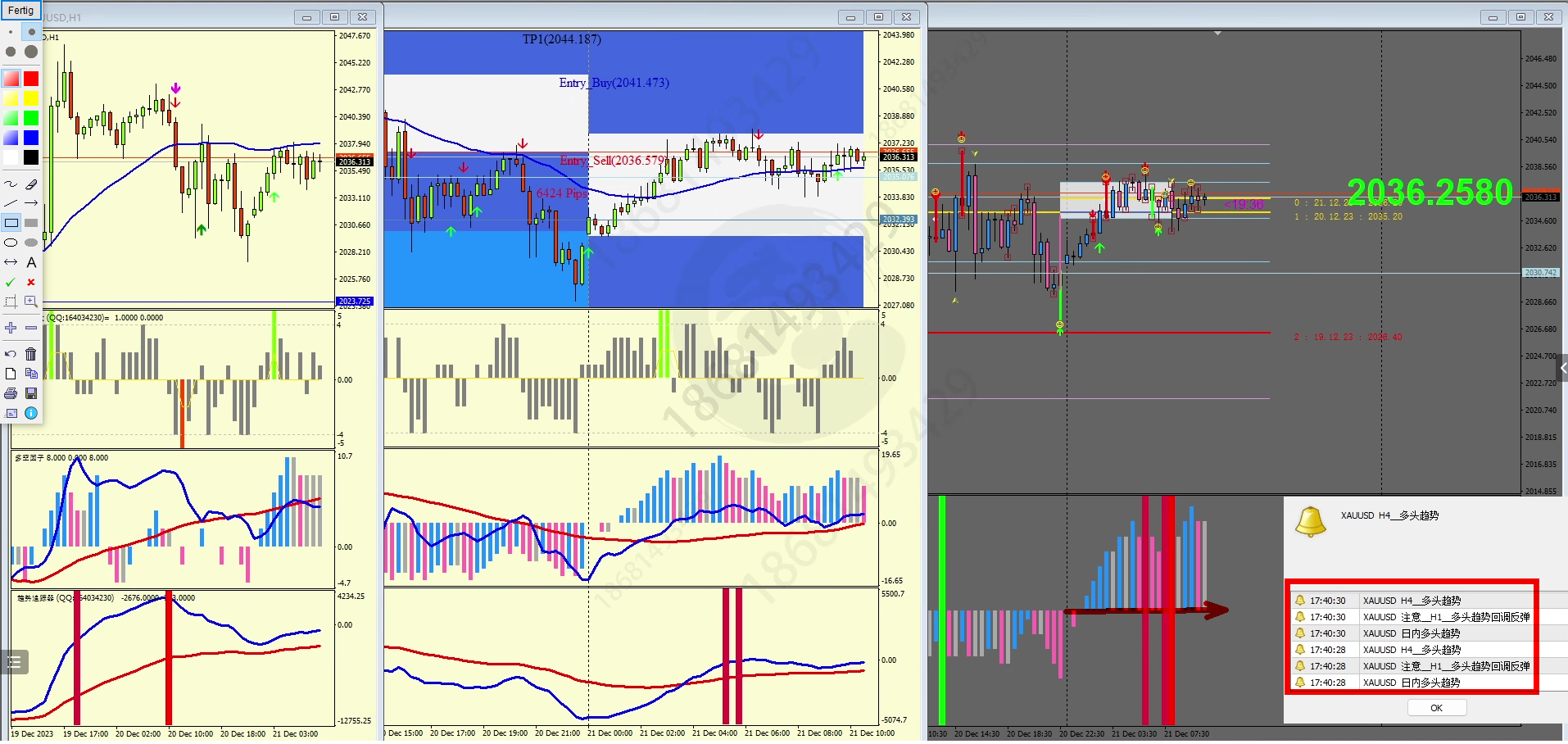Select the smallest pen thickness dot
Screen dimensions: 1568x744
coord(11,32)
